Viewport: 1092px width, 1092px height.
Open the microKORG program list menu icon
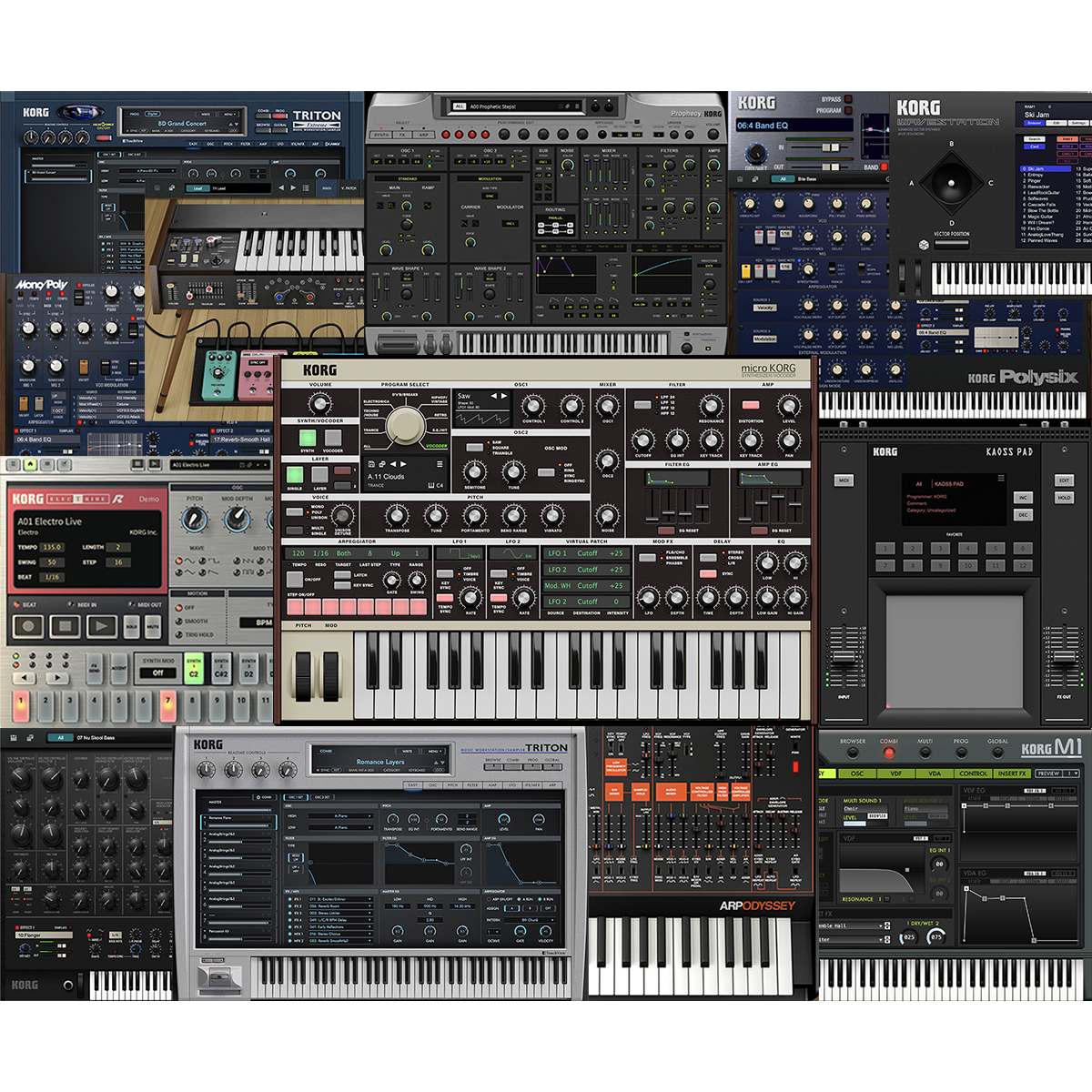coord(440,464)
